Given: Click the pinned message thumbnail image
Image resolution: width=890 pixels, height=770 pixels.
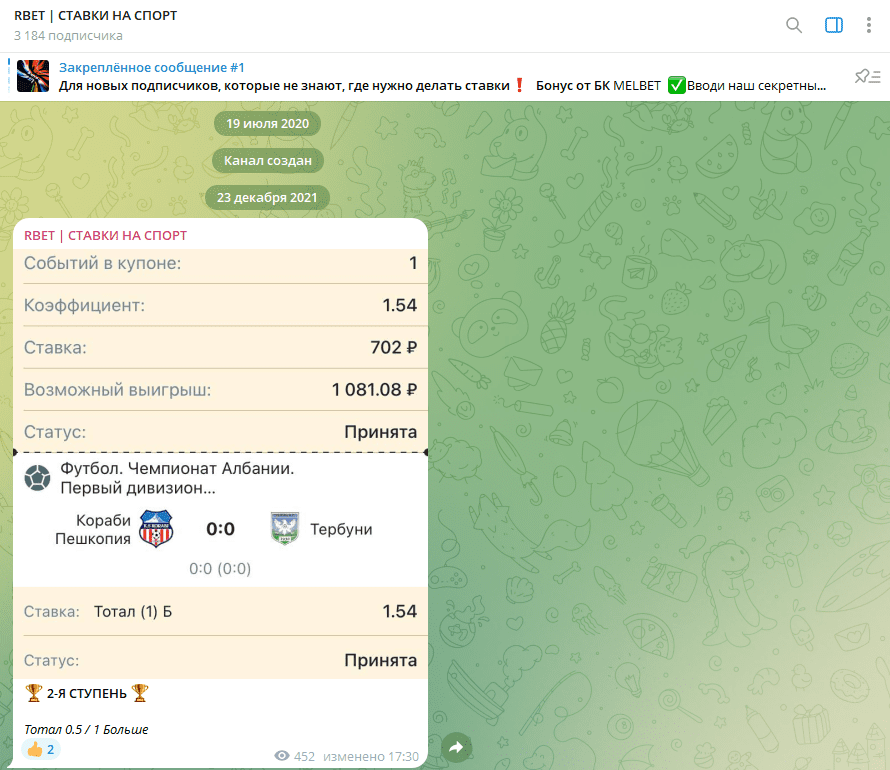Looking at the screenshot, I should pos(33,77).
